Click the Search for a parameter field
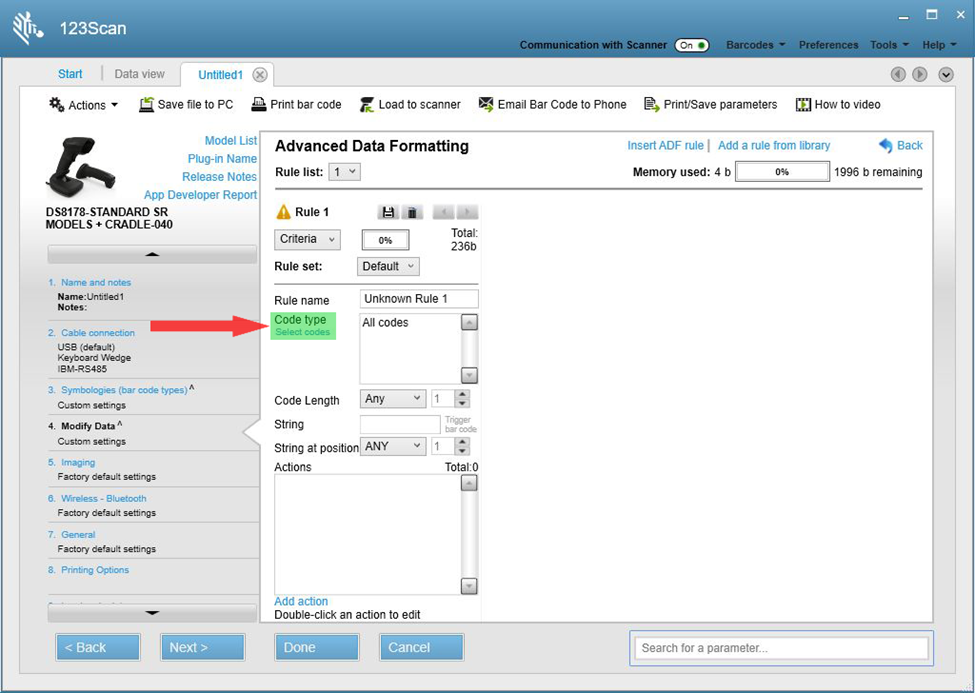Viewport: 975px width, 693px height. pos(780,648)
